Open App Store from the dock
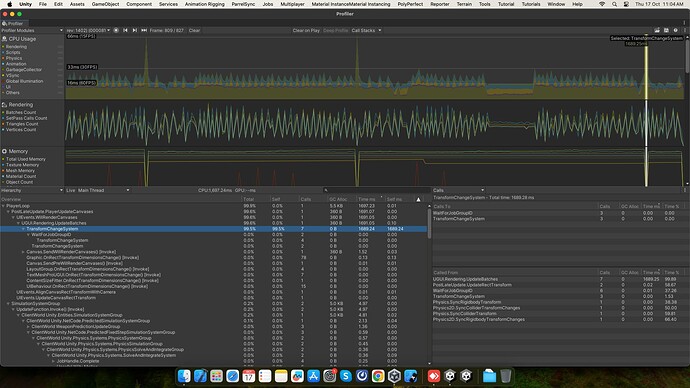This screenshot has height=388, width=690. (313, 376)
